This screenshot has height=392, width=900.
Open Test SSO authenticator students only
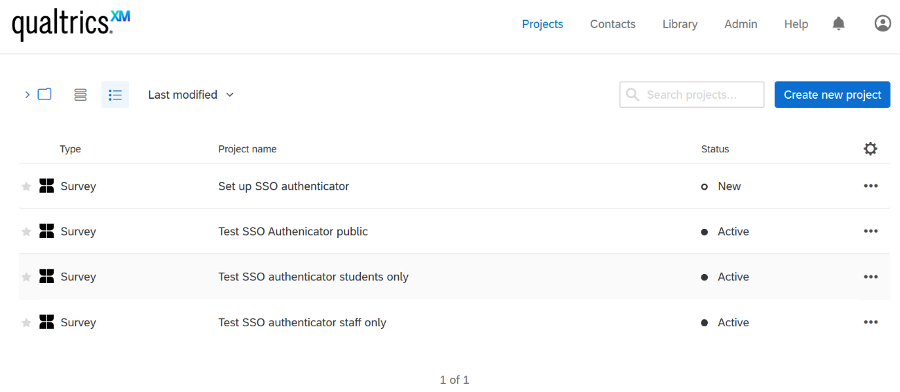pyautogui.click(x=313, y=277)
